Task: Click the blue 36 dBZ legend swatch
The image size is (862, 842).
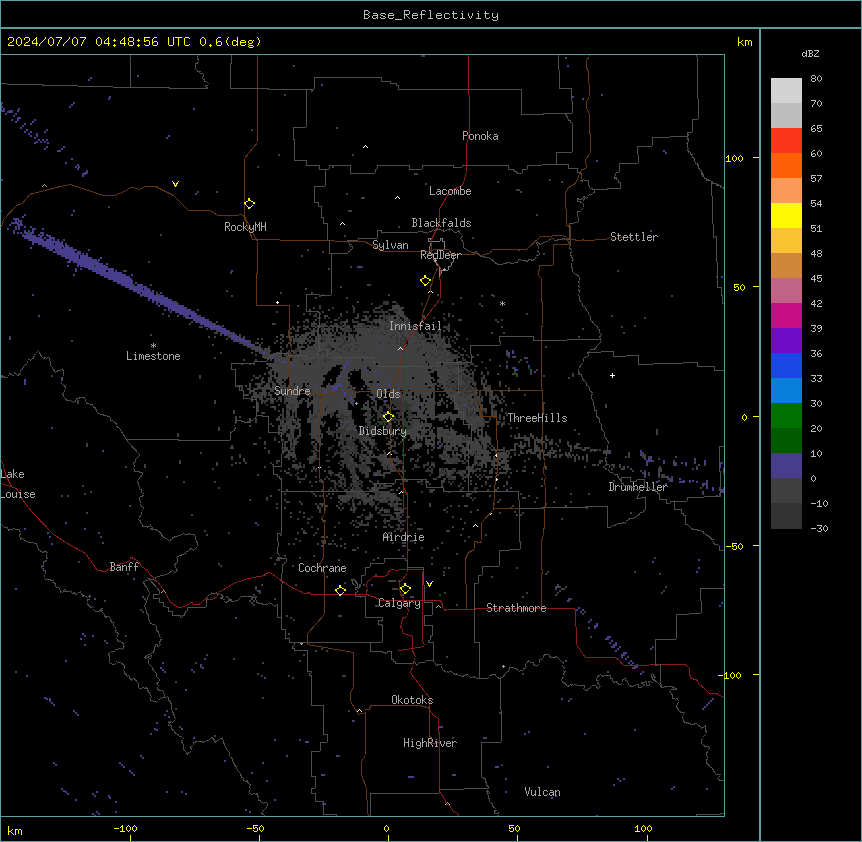Action: 786,365
